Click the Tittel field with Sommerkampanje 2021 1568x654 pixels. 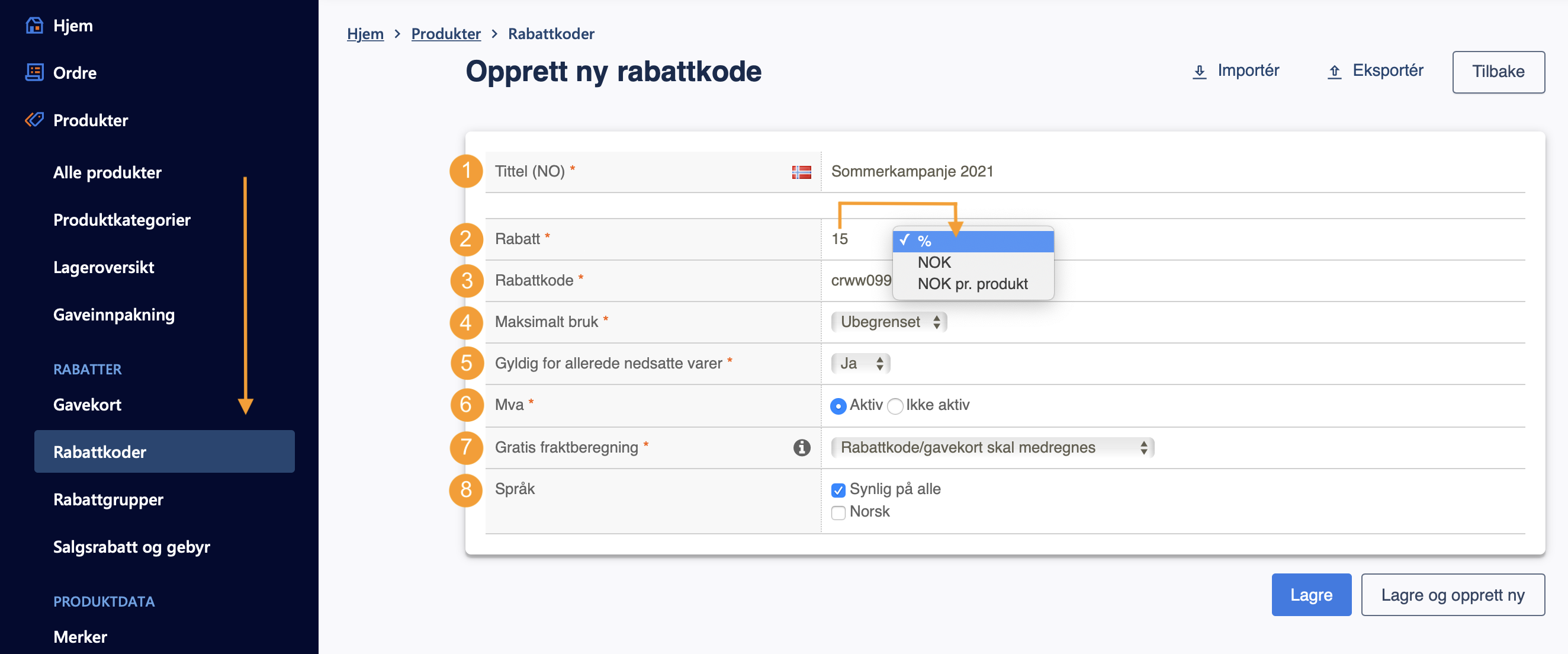1173,172
